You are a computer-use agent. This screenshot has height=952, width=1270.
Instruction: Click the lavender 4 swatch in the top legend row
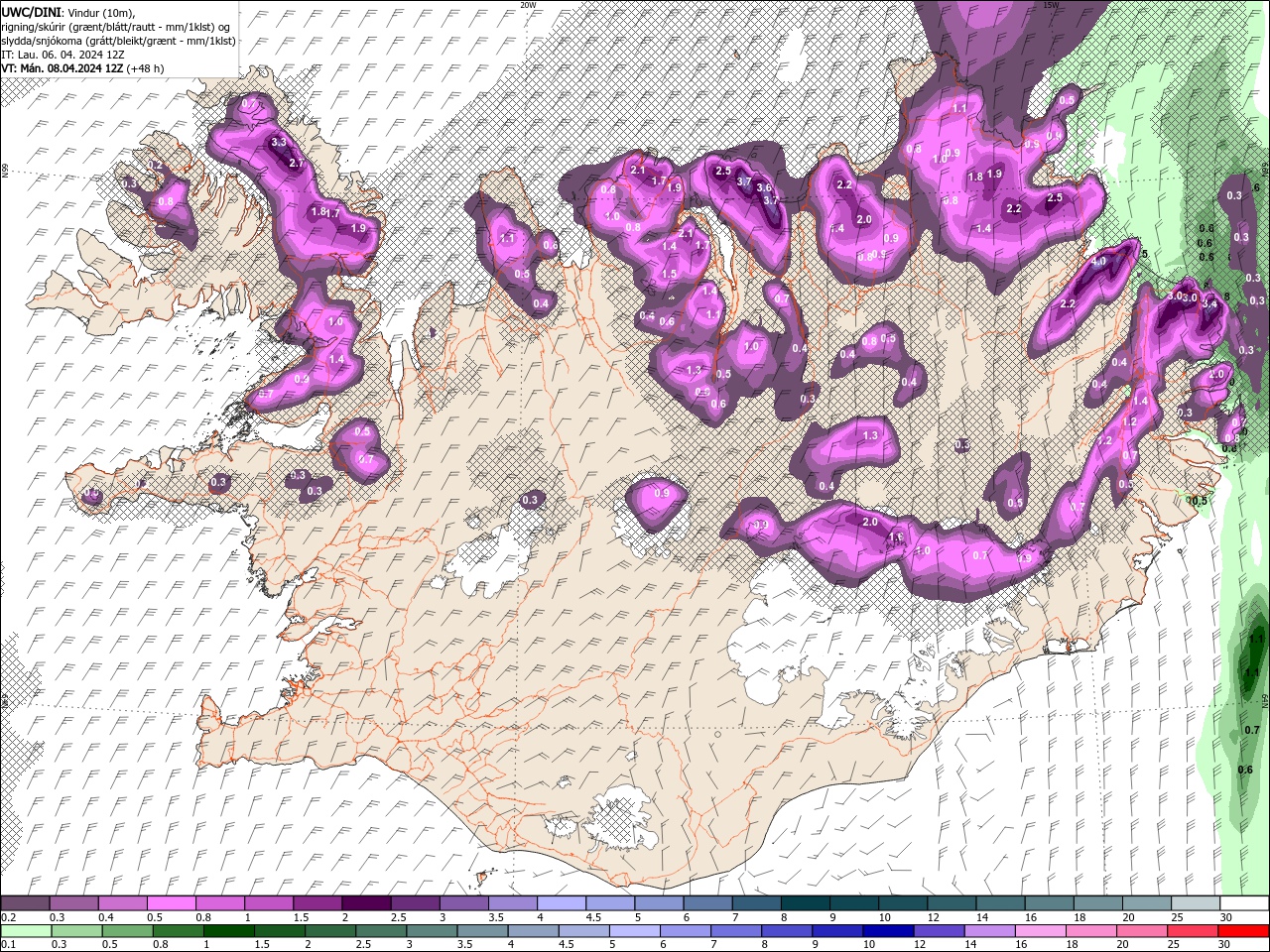(562, 903)
